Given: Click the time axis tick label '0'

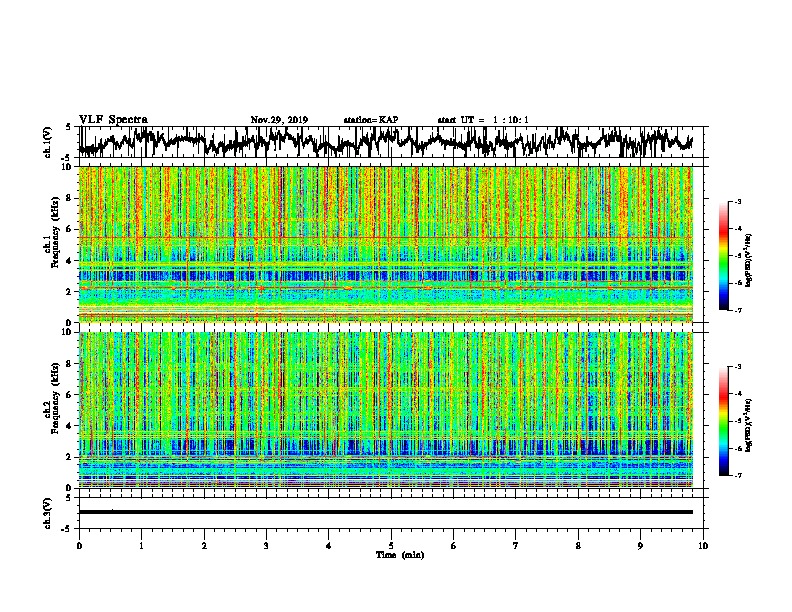Looking at the screenshot, I should coord(79,546).
